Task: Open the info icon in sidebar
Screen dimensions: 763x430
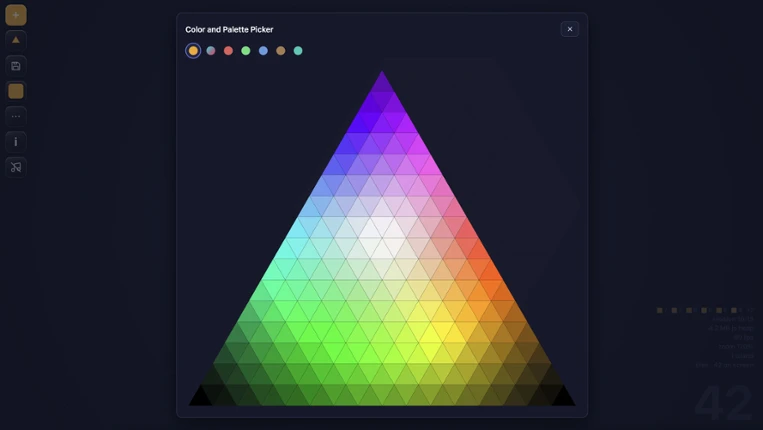Action: (16, 142)
